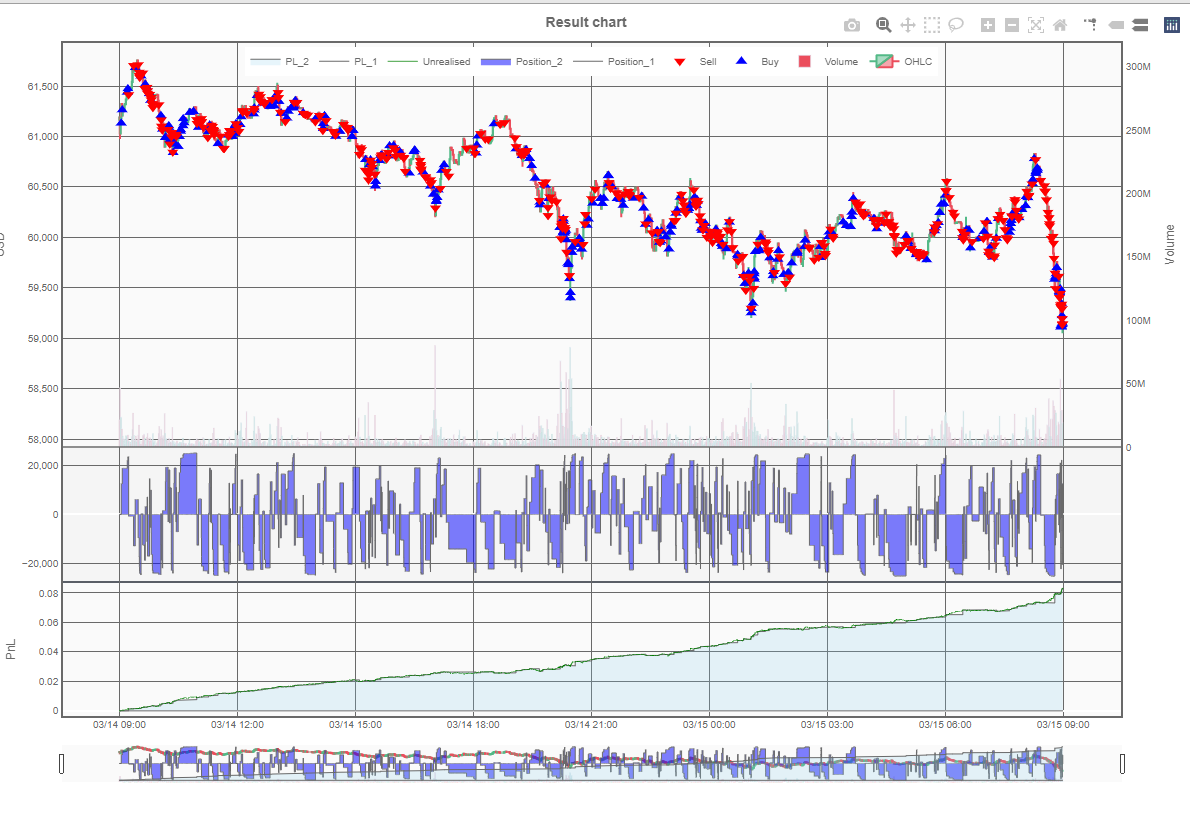This screenshot has width=1190, height=836.
Task: Open the Plotly logo link icon
Action: coord(1172,25)
